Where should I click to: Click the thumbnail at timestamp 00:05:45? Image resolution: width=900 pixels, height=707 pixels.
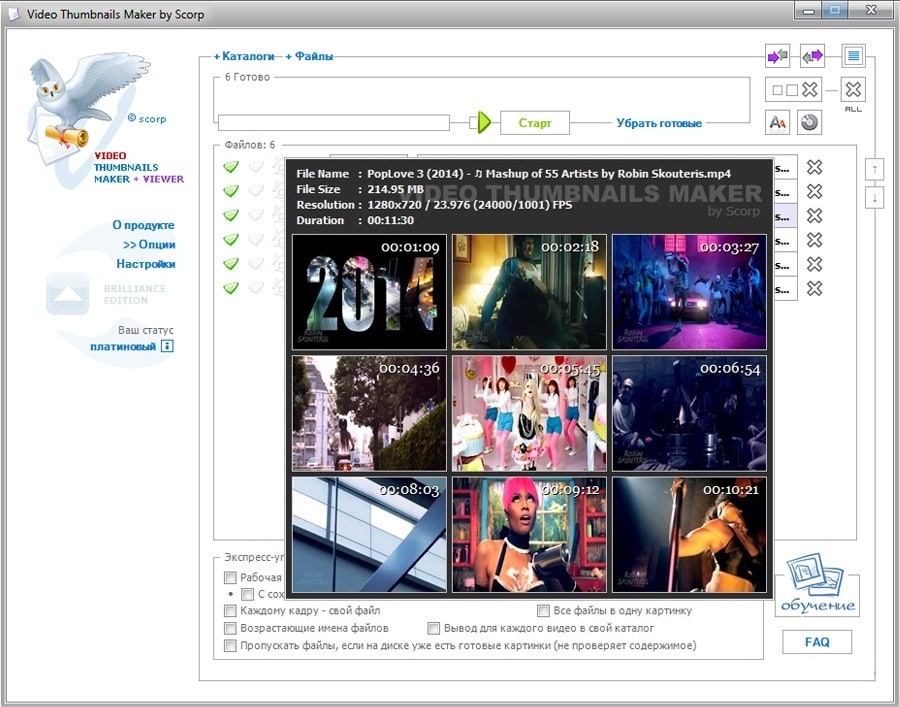529,413
